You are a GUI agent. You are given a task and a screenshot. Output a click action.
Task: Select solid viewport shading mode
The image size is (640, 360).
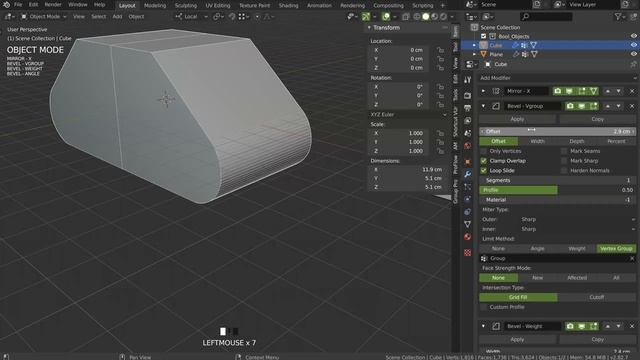pyautogui.click(x=426, y=17)
